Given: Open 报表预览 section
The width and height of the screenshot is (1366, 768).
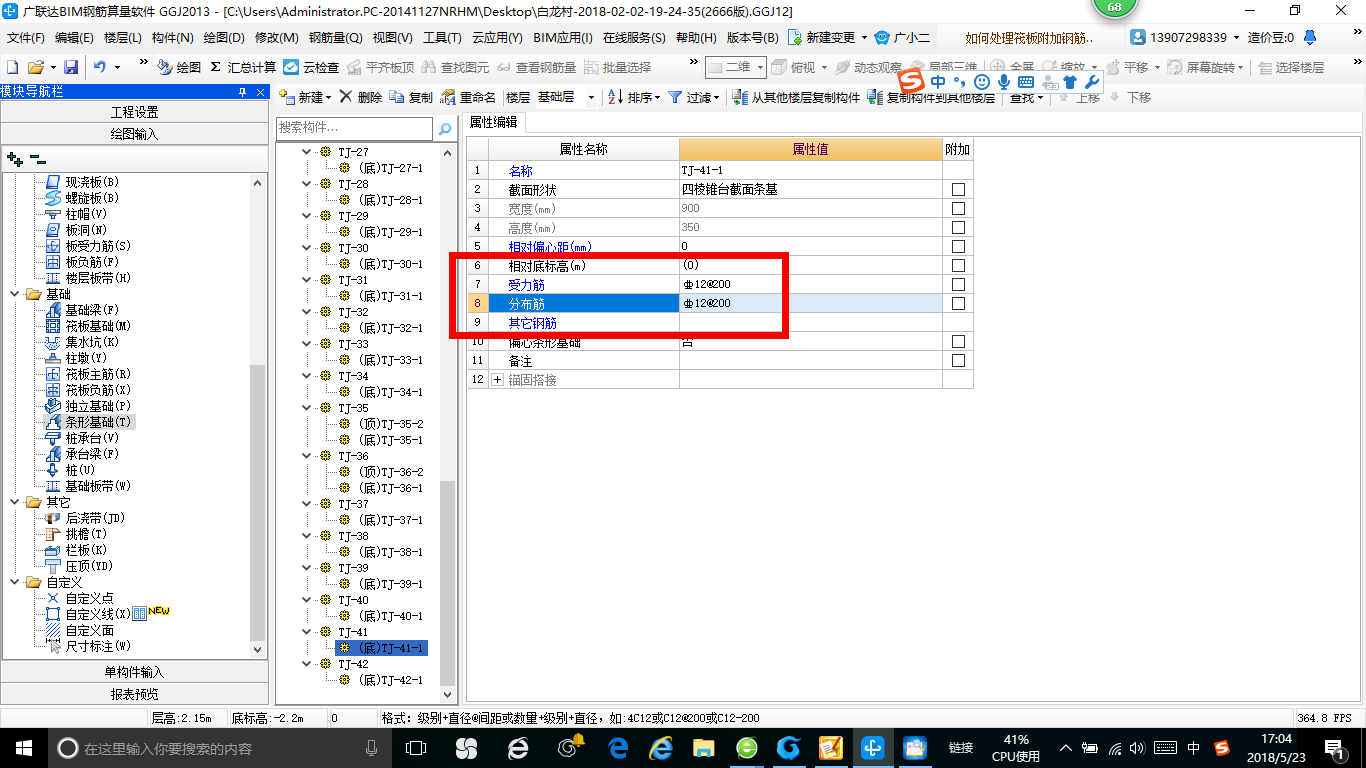Looking at the screenshot, I should (x=134, y=694).
